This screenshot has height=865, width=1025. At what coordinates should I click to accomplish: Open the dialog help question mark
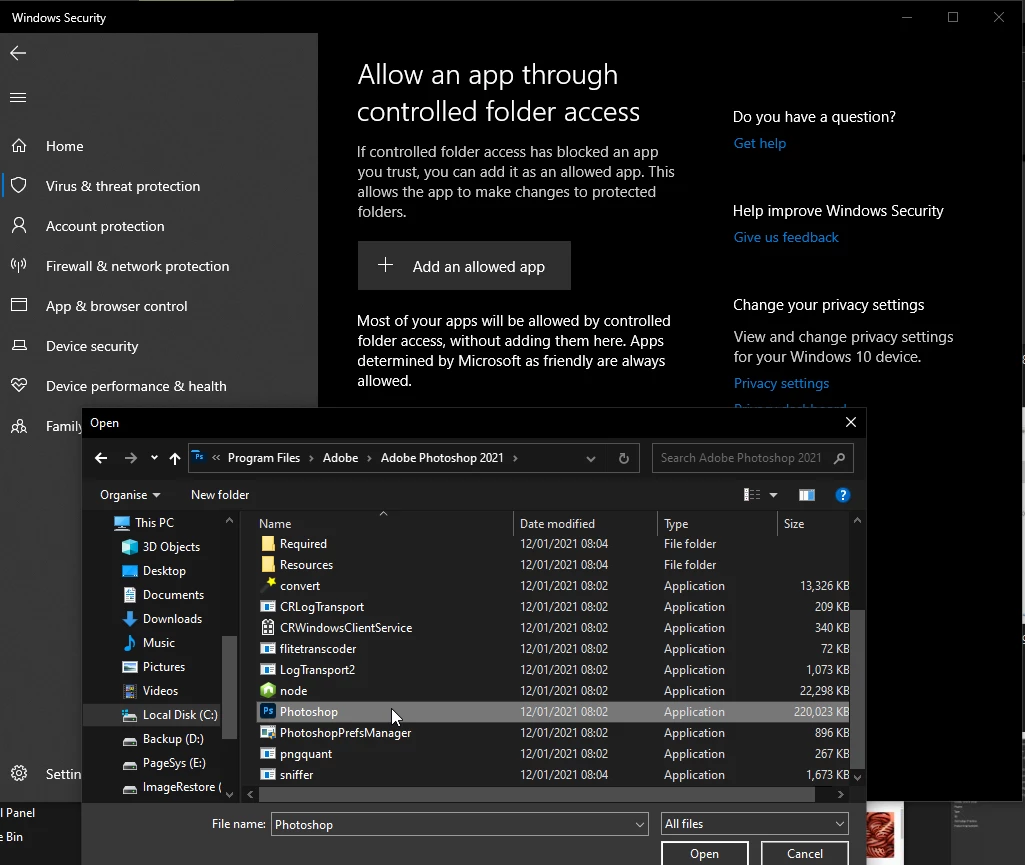pyautogui.click(x=843, y=495)
